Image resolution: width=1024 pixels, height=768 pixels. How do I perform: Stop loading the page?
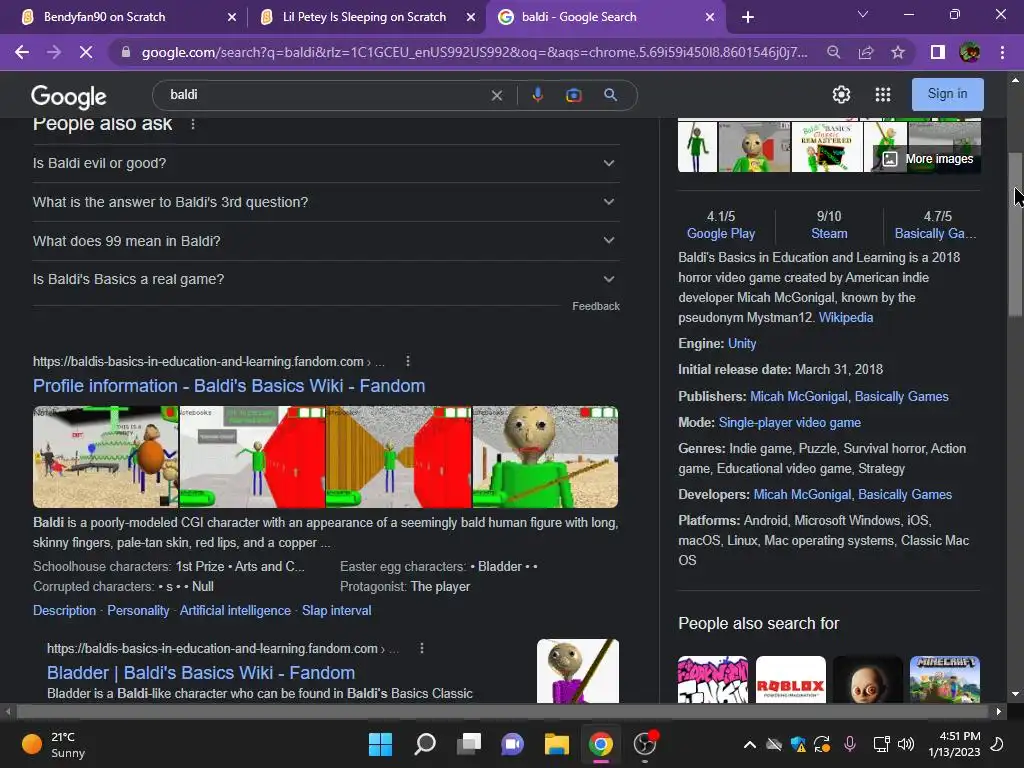pos(86,52)
